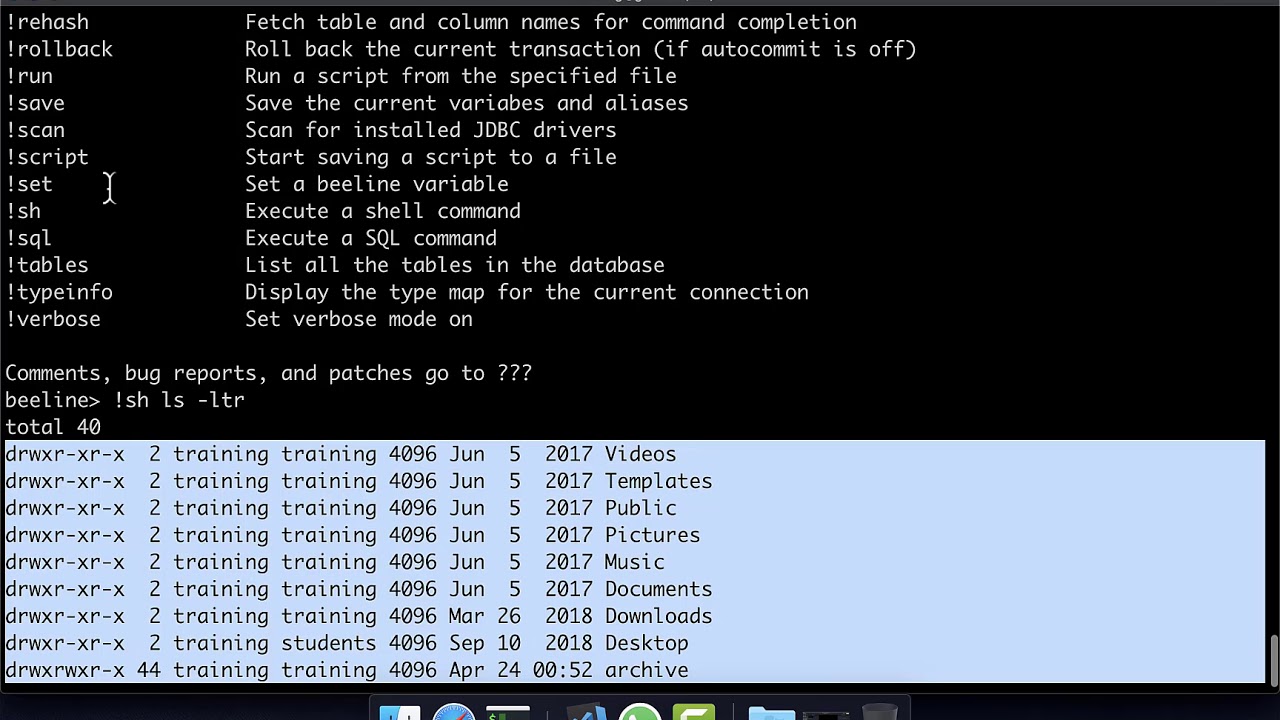The image size is (1280, 720).
Task: Click the !scan command text
Action: 35,130
